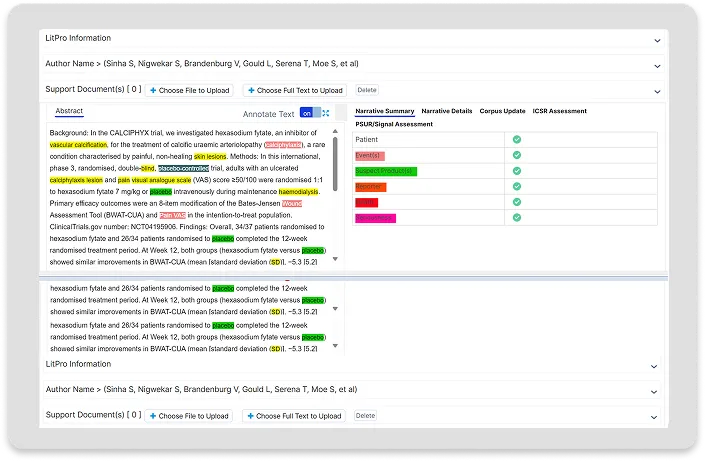Expand the abstract with the fullscreen arrows icon
Viewport: 705px width, 461px height.
coord(326,113)
